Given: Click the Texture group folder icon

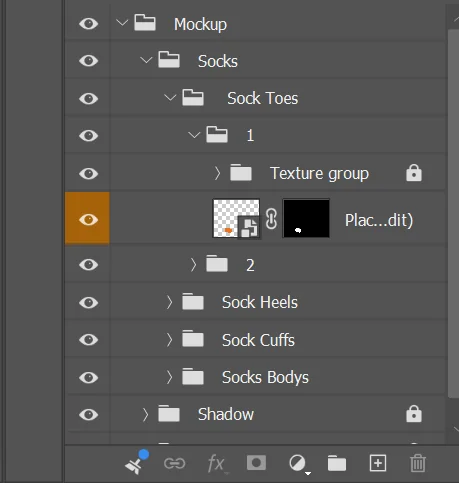Looking at the screenshot, I should point(241,172).
